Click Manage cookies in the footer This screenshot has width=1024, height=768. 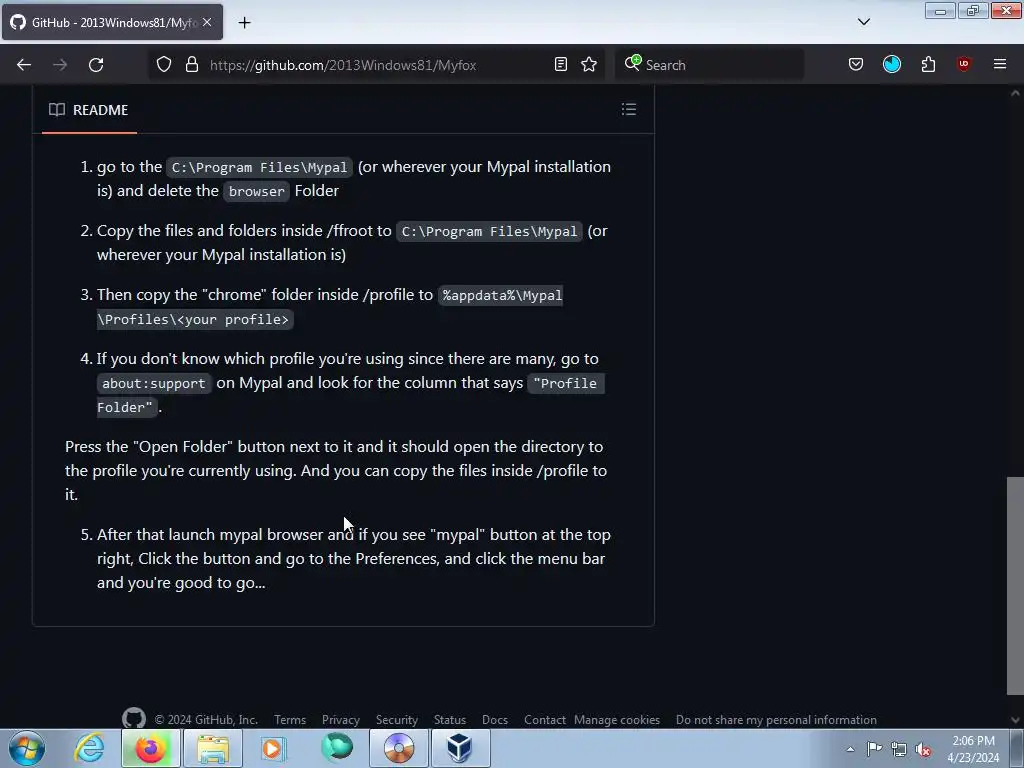tap(616, 720)
